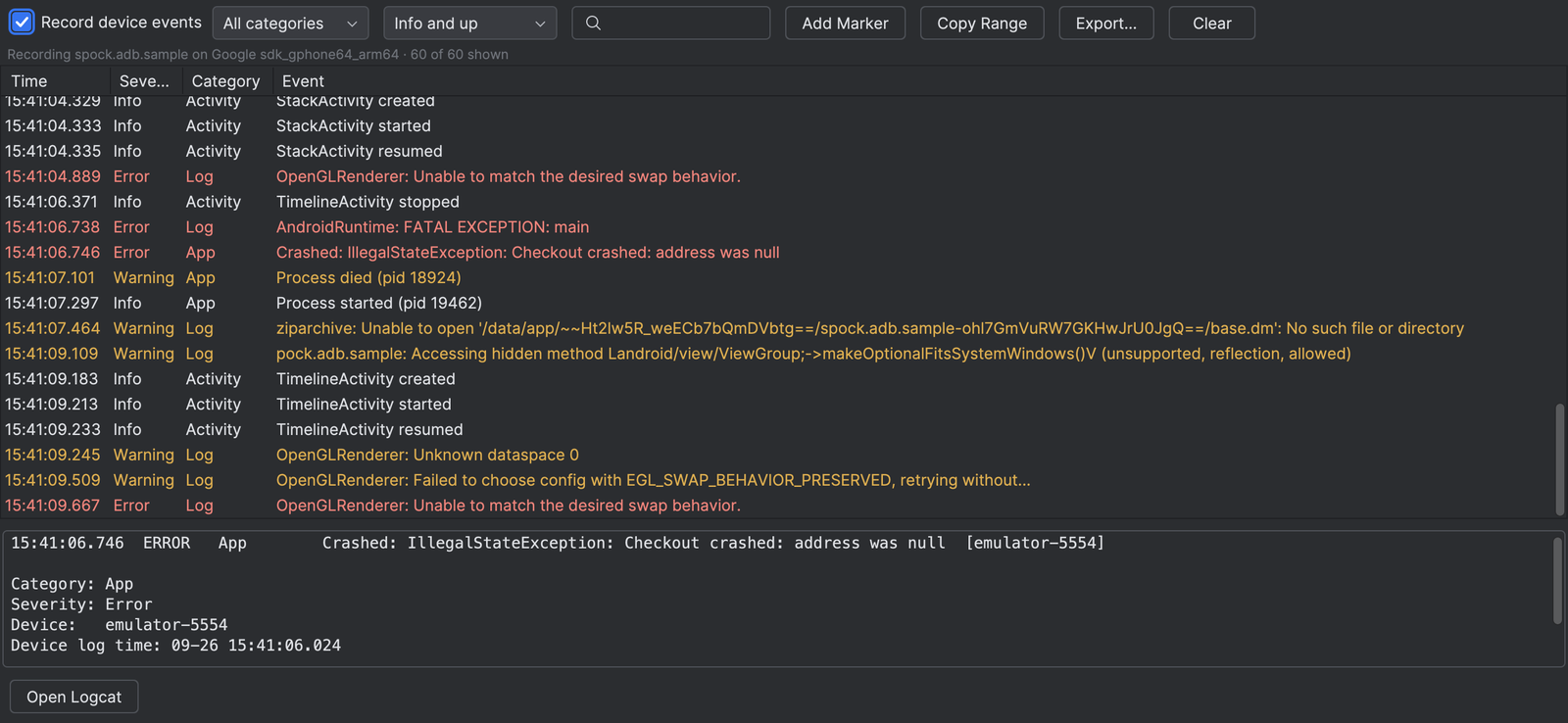The width and height of the screenshot is (1568, 723).
Task: Click the detail pane vertical scrollbar
Action: coord(1557,580)
